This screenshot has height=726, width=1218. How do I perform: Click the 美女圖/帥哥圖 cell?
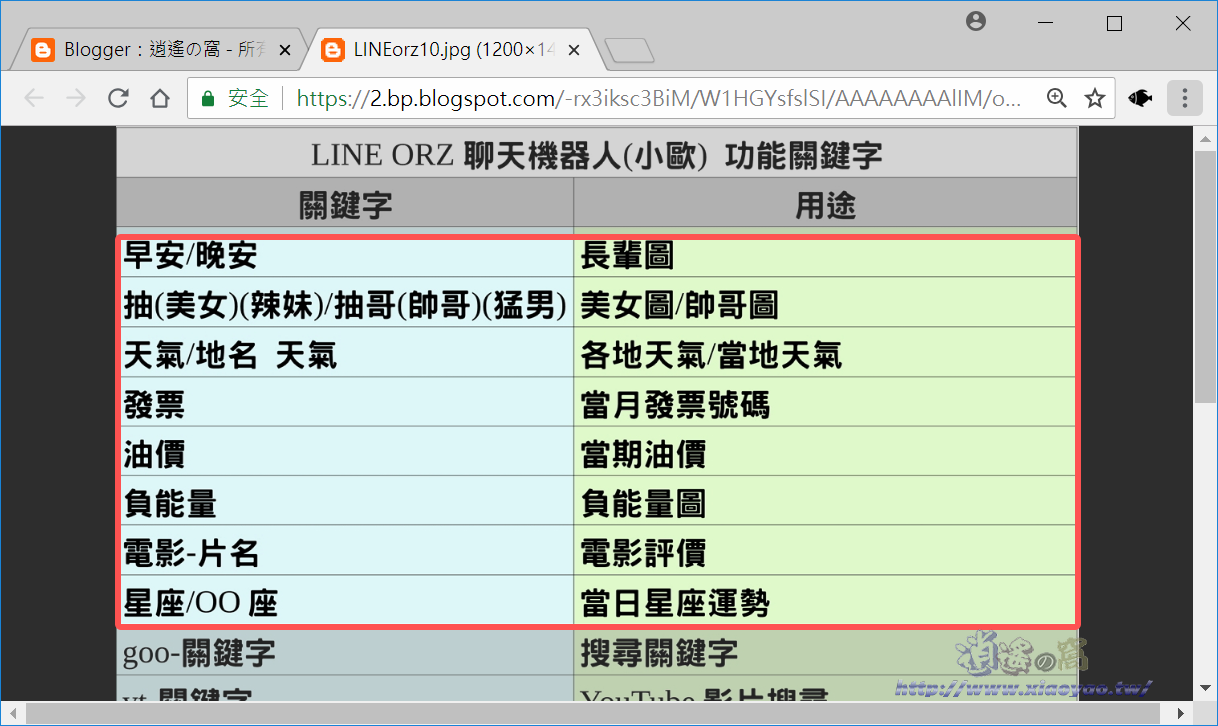825,304
